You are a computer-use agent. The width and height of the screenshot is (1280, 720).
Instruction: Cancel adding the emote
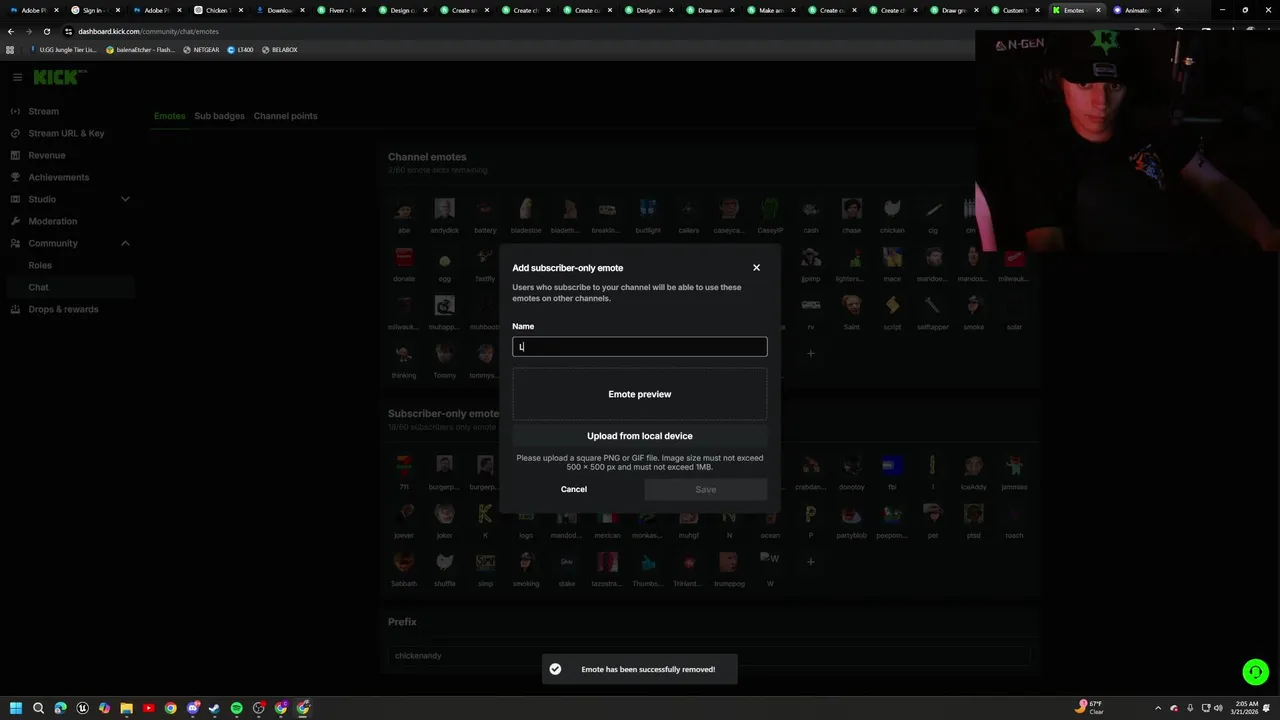(574, 489)
